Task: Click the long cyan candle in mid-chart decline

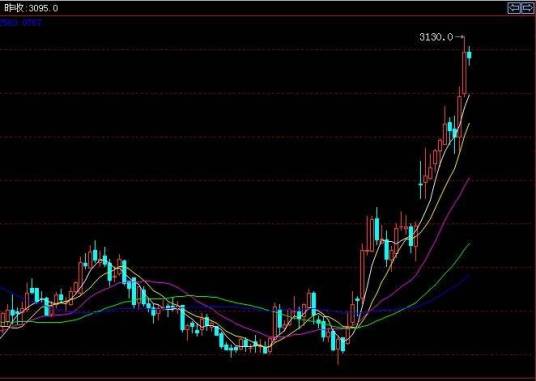Action: 183,318
